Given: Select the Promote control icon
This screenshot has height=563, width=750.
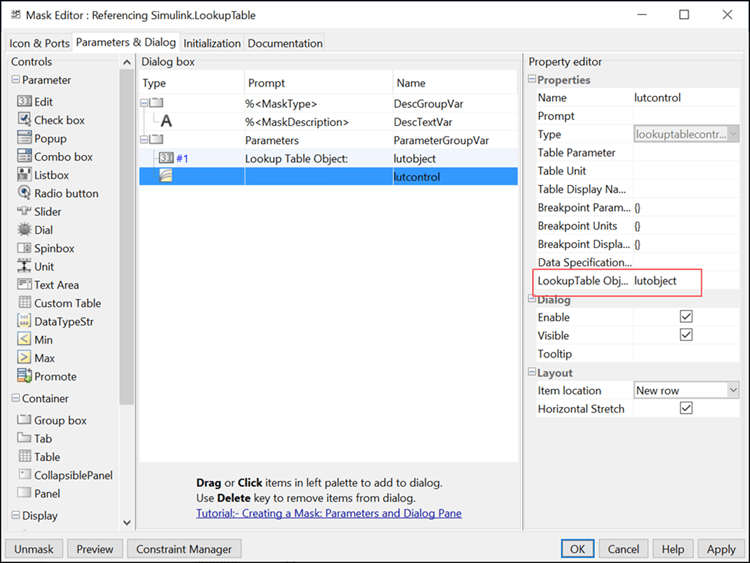Looking at the screenshot, I should tap(24, 376).
